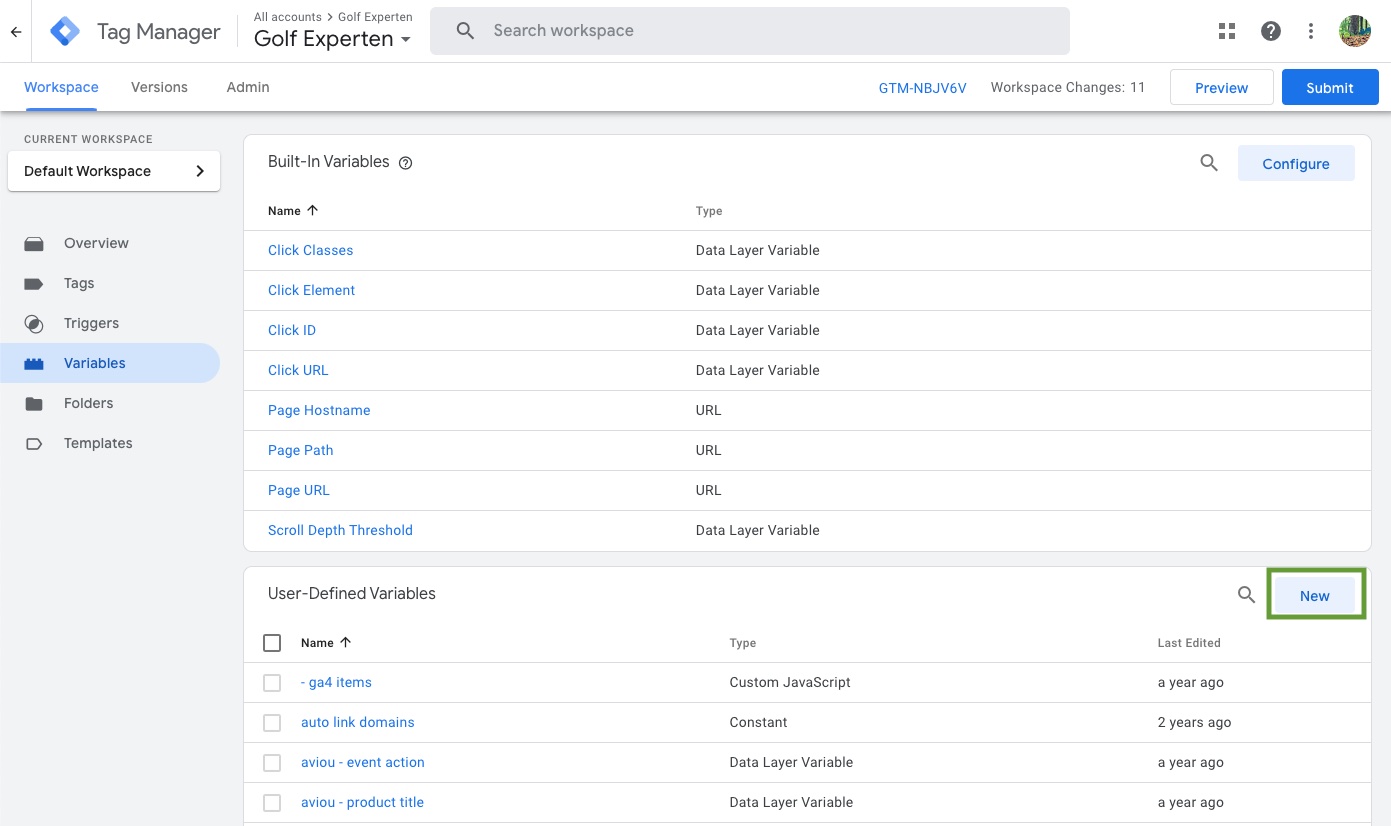Image resolution: width=1391 pixels, height=826 pixels.
Task: Open the 'auto link domains' variable
Action: click(358, 722)
